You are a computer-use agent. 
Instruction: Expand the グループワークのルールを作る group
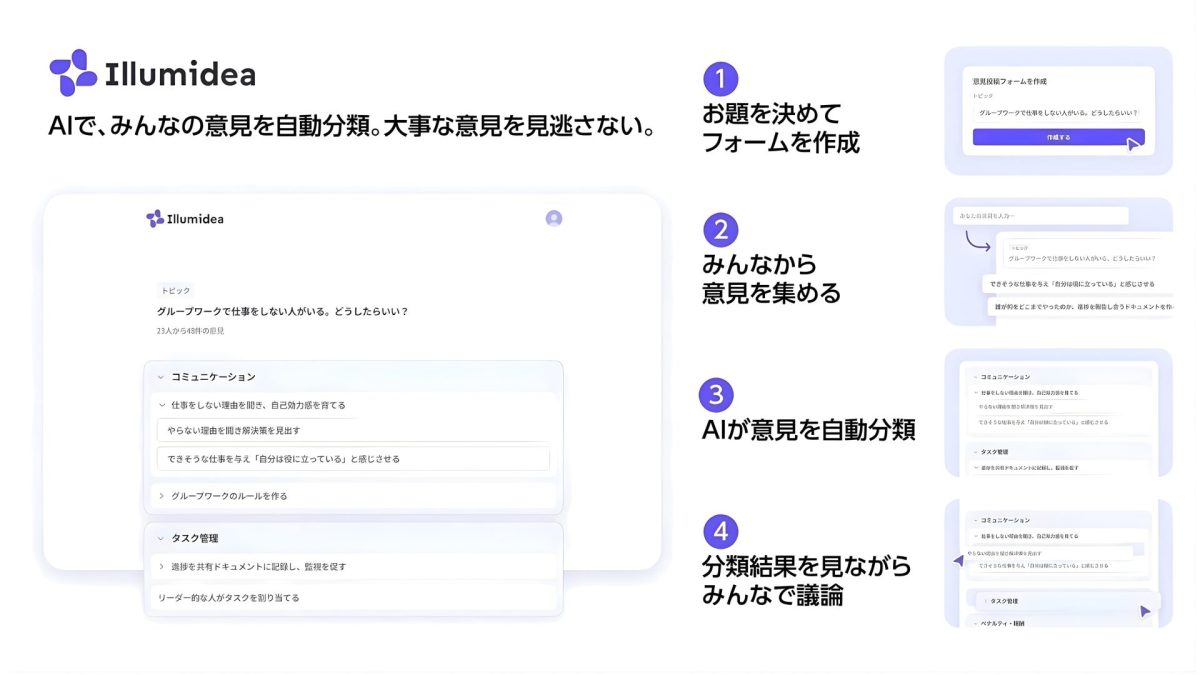161,495
